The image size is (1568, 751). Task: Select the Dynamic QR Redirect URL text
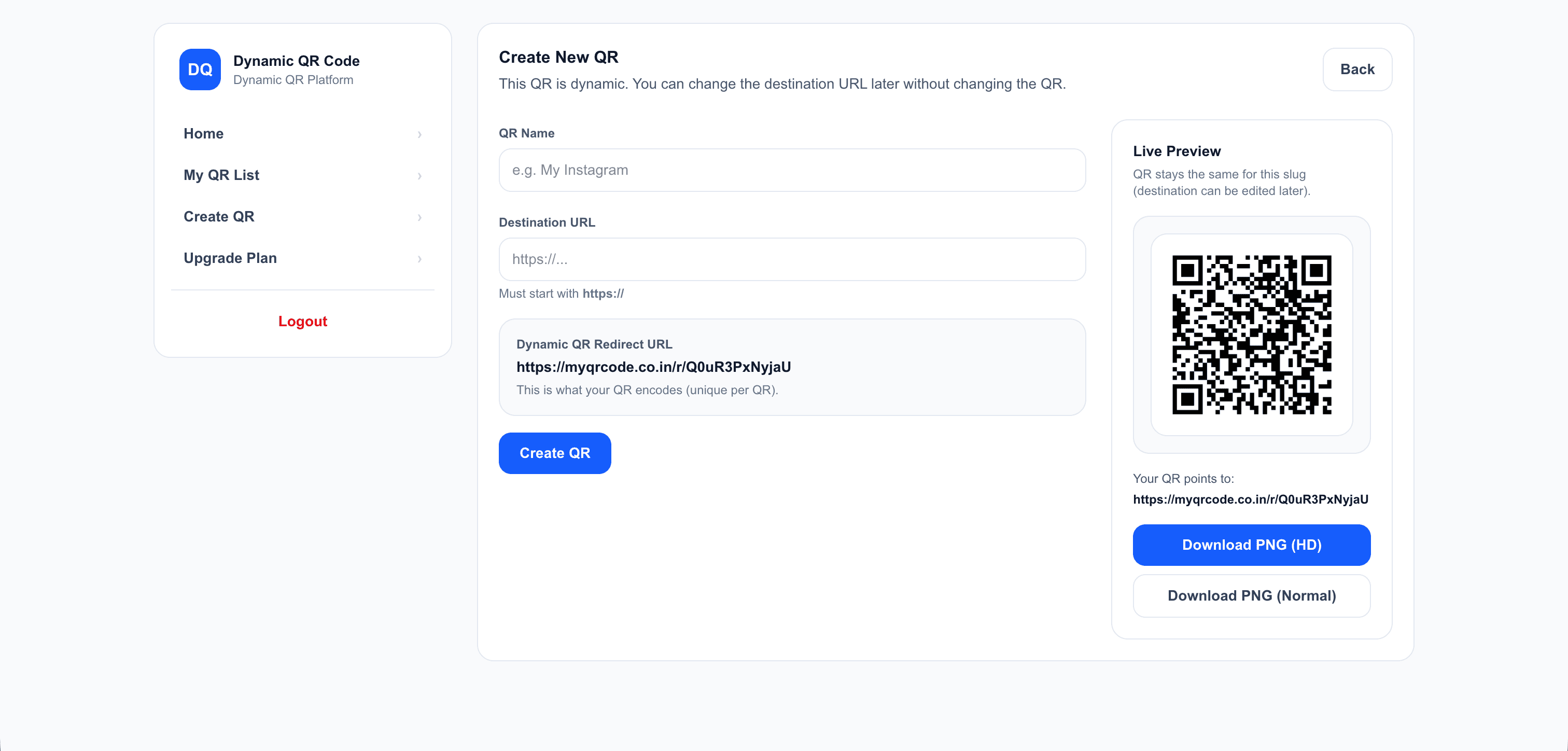(x=653, y=367)
